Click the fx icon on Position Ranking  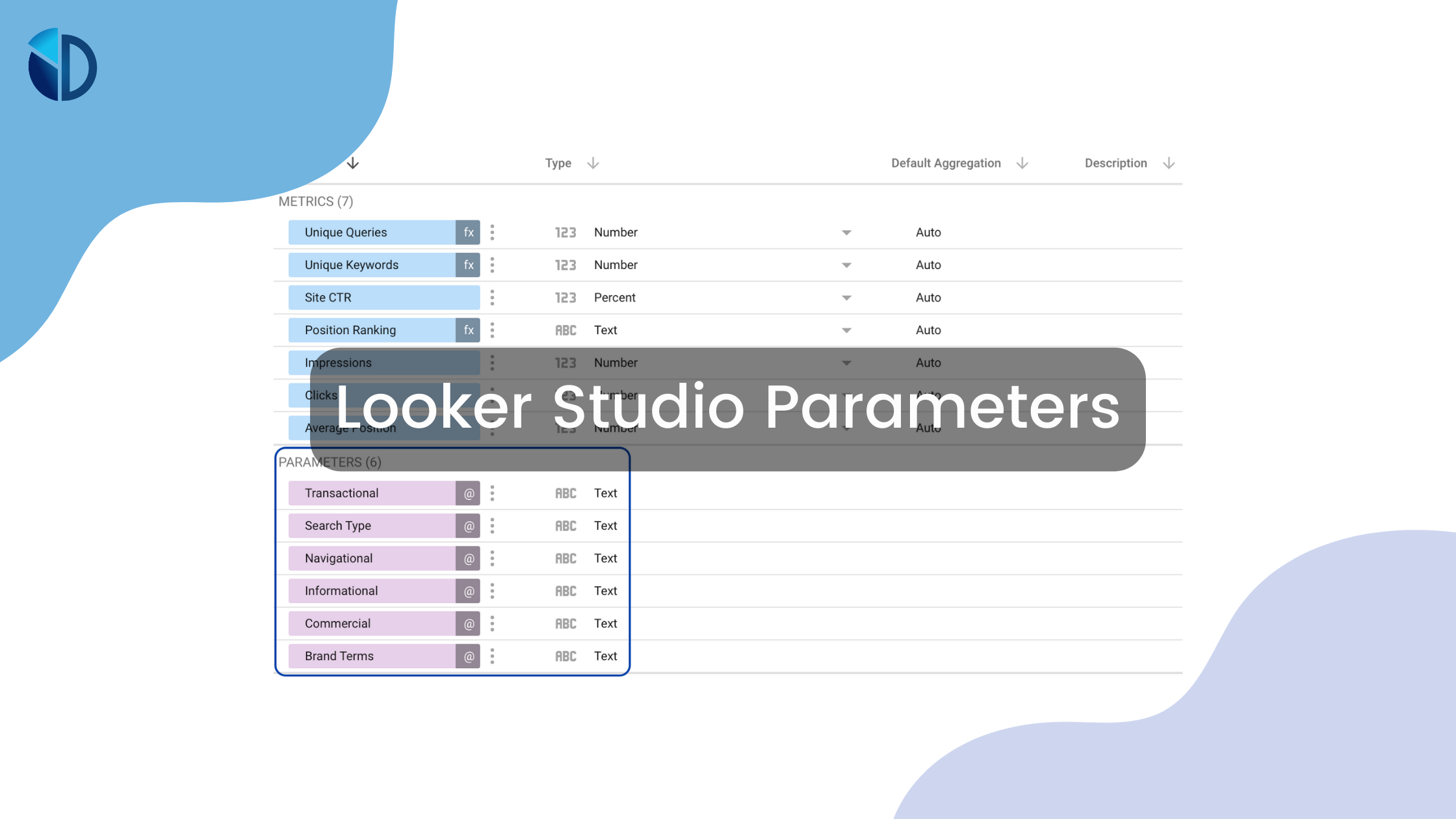point(468,329)
